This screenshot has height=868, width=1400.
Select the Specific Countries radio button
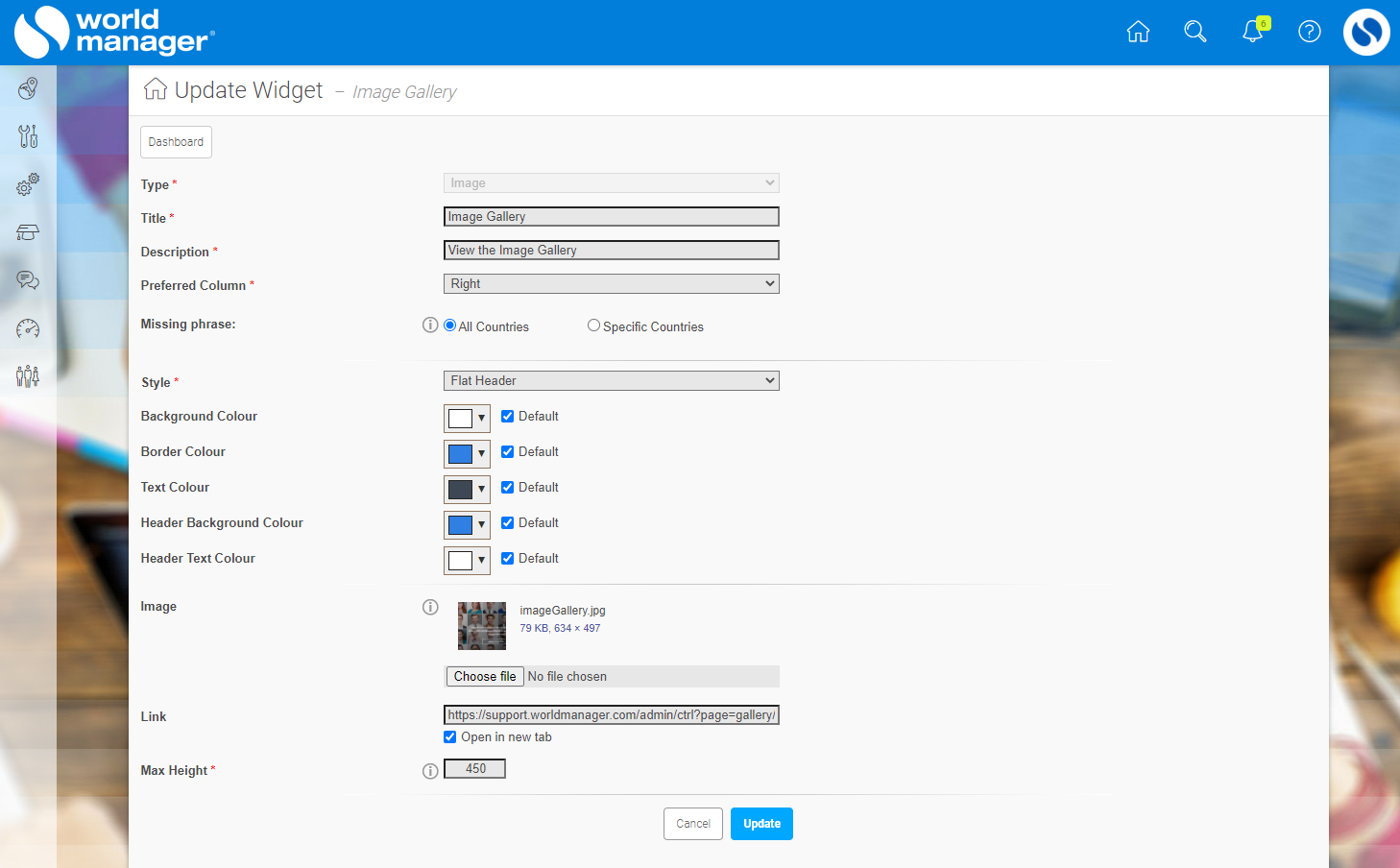(x=592, y=325)
